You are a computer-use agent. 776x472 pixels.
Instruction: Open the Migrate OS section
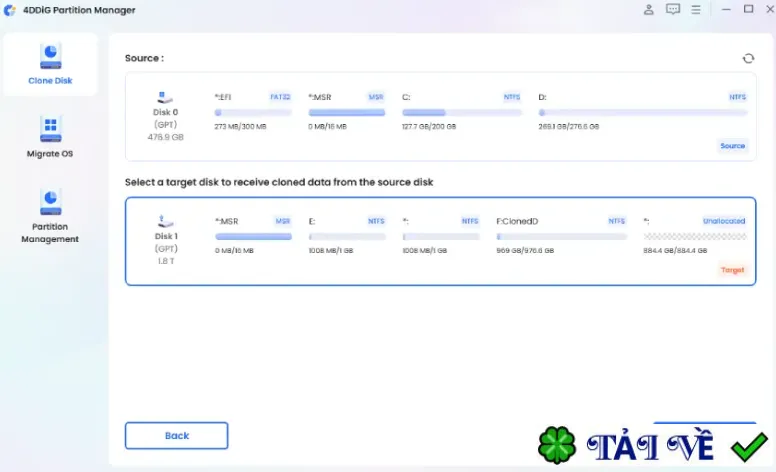coord(50,137)
